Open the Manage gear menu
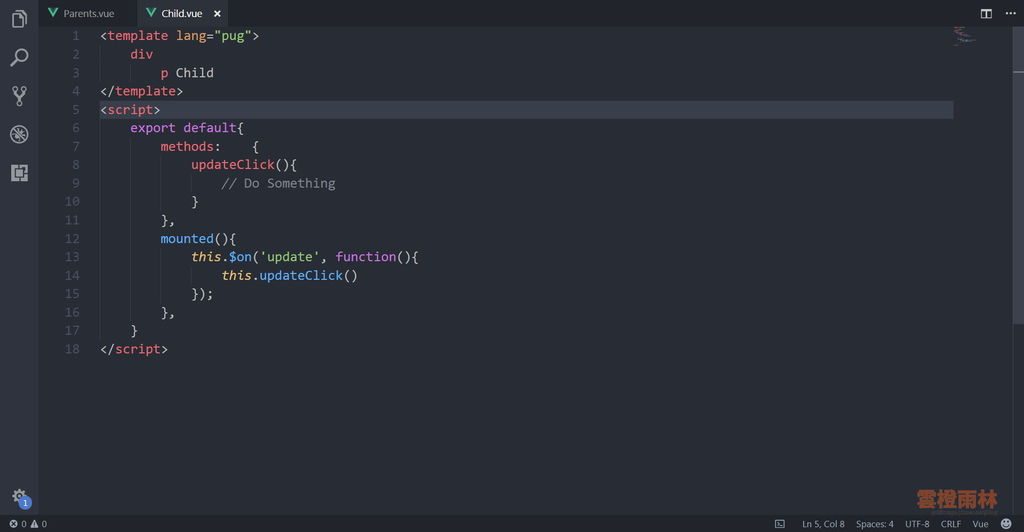The image size is (1024, 532). click(20, 498)
